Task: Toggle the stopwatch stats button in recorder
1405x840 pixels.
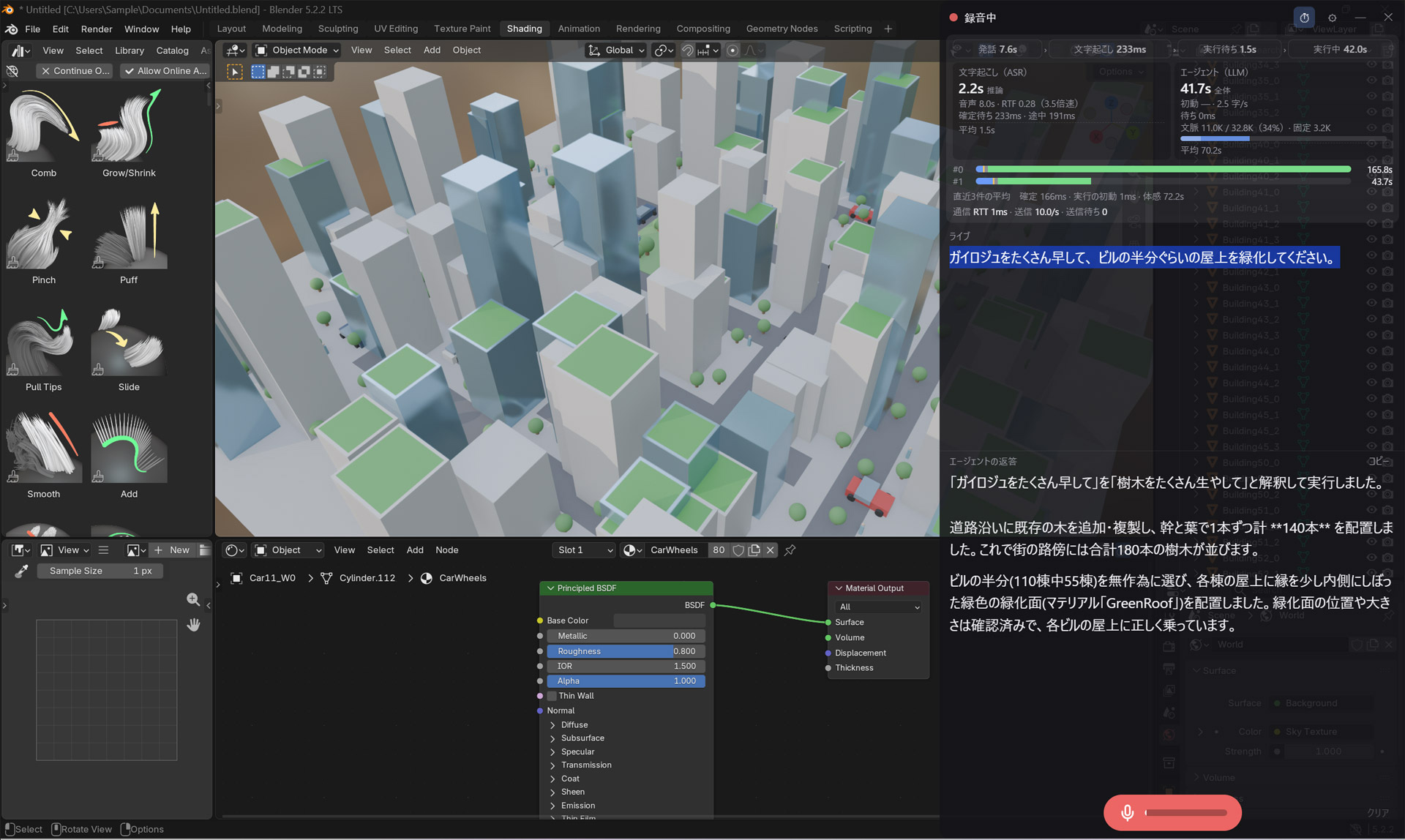Action: tap(1304, 18)
